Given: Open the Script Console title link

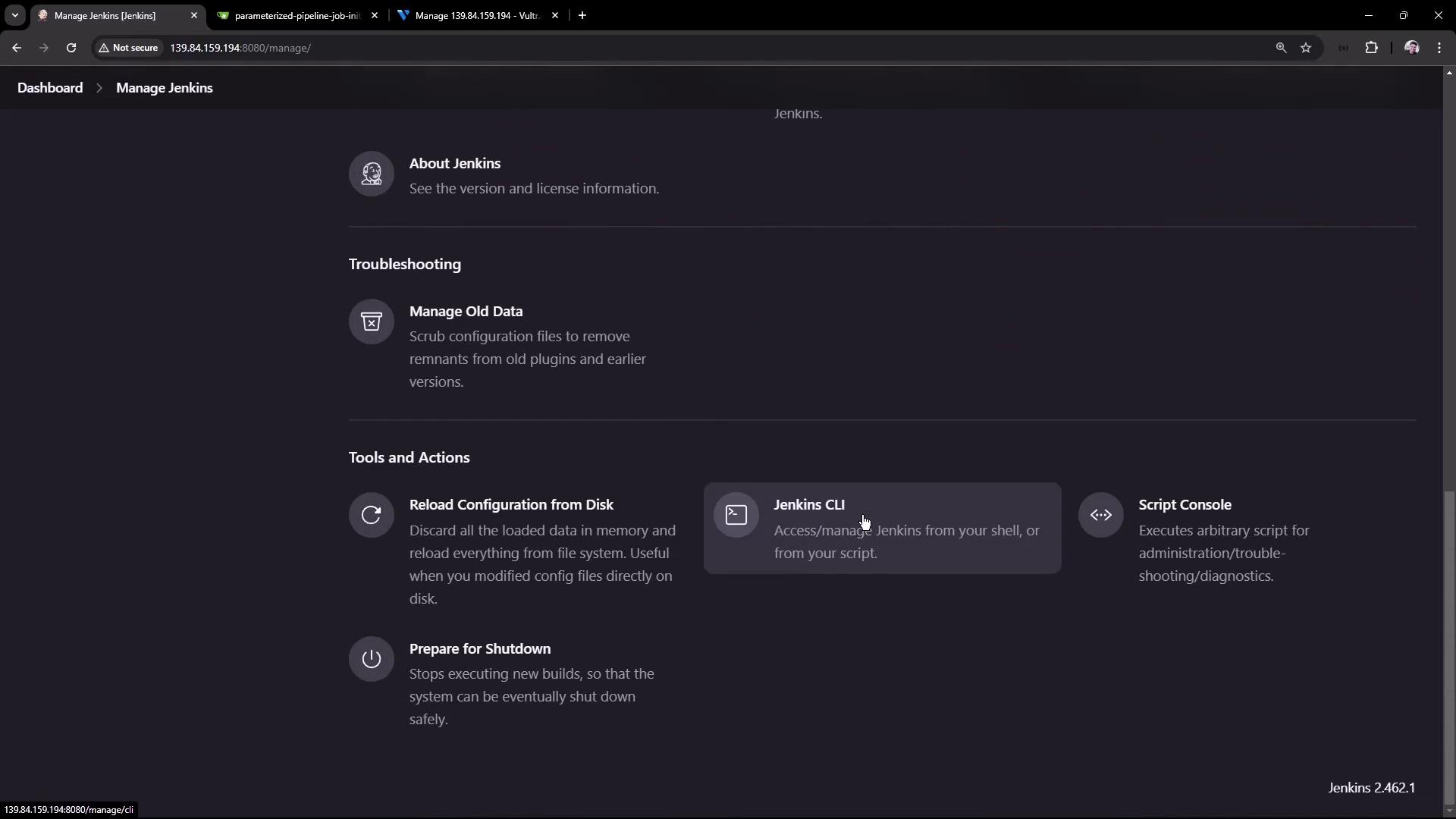Looking at the screenshot, I should tap(1185, 505).
